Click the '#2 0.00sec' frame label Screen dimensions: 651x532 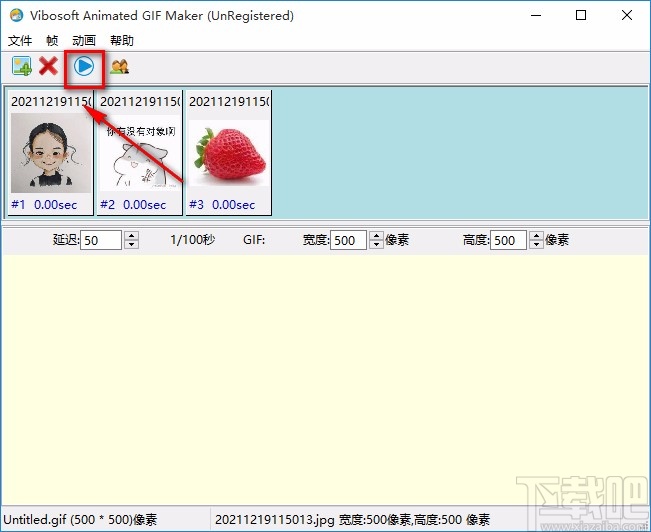[x=133, y=204]
